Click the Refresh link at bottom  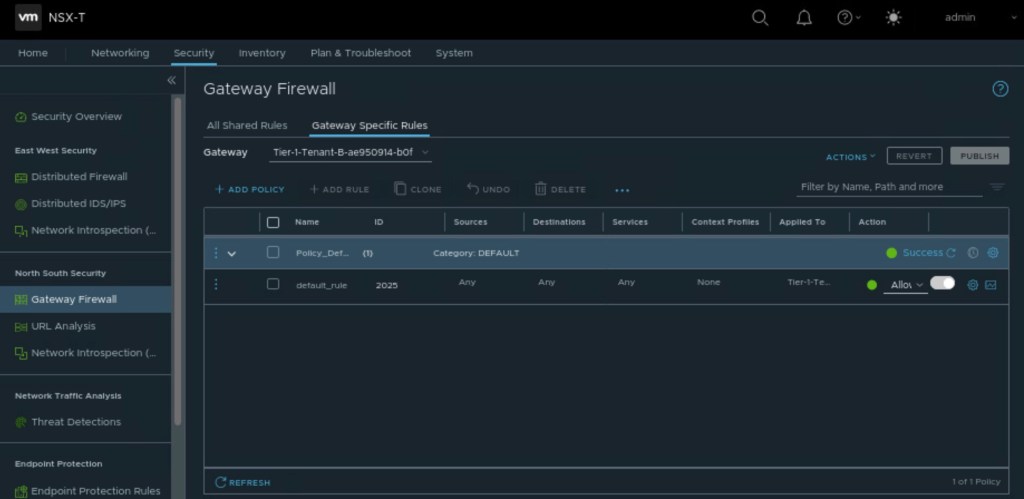243,482
